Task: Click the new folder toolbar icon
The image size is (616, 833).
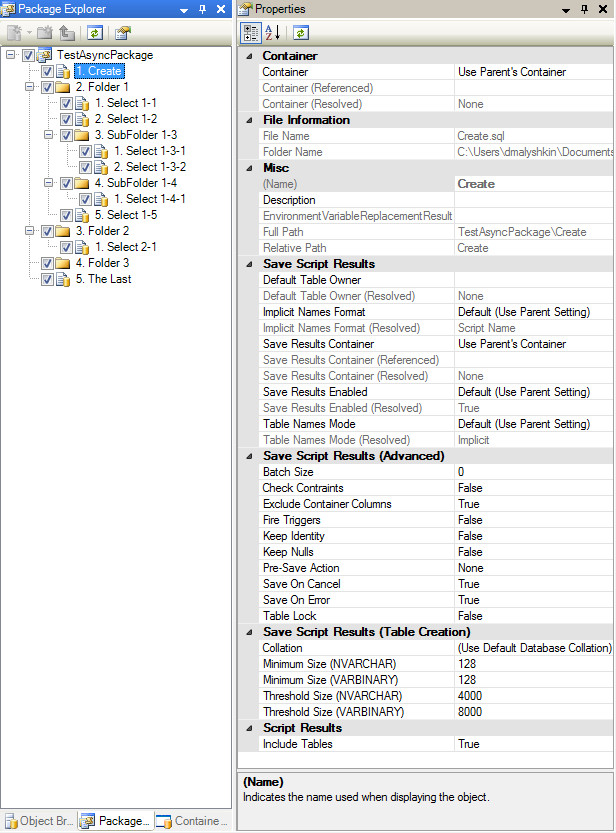Action: 45,33
